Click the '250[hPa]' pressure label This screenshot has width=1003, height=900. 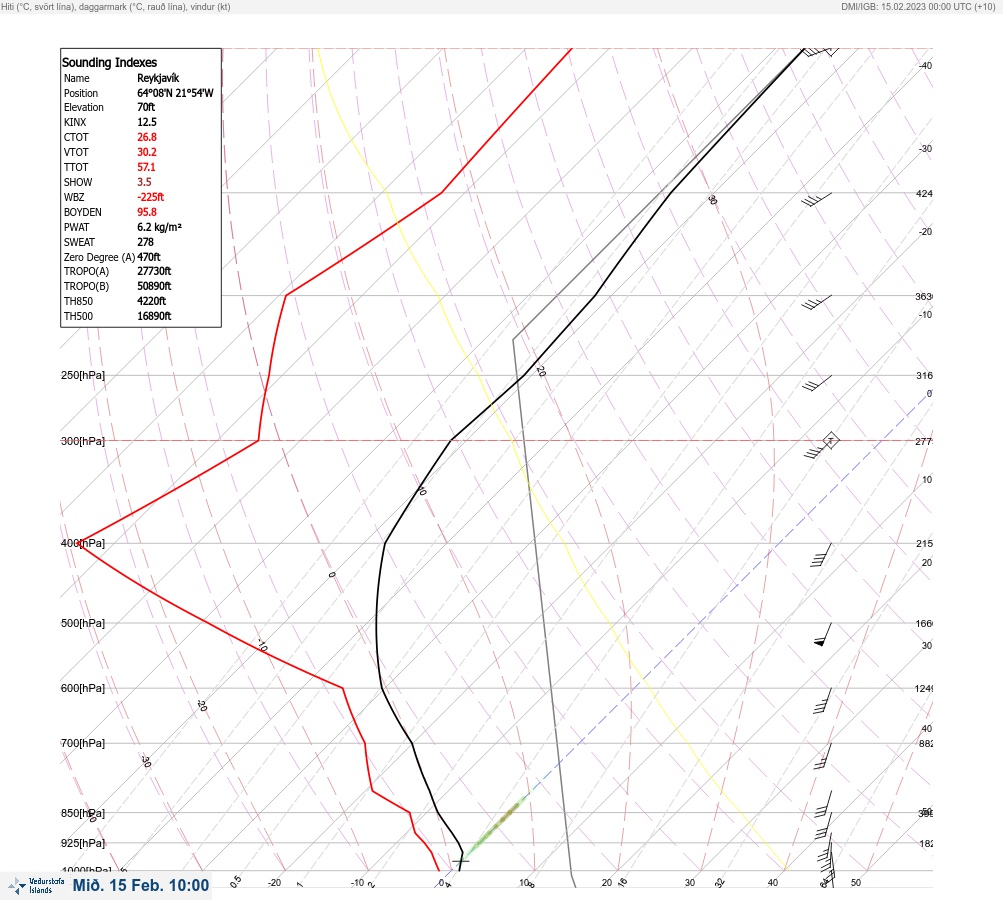83,375
